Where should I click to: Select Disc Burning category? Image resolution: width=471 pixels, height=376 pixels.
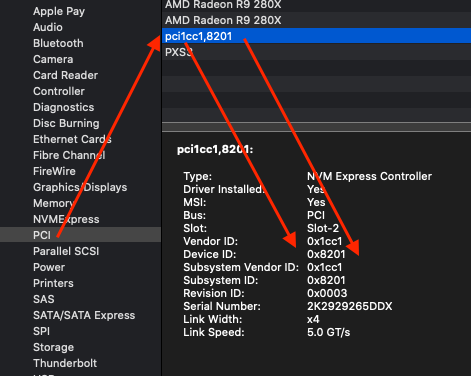tap(66, 123)
